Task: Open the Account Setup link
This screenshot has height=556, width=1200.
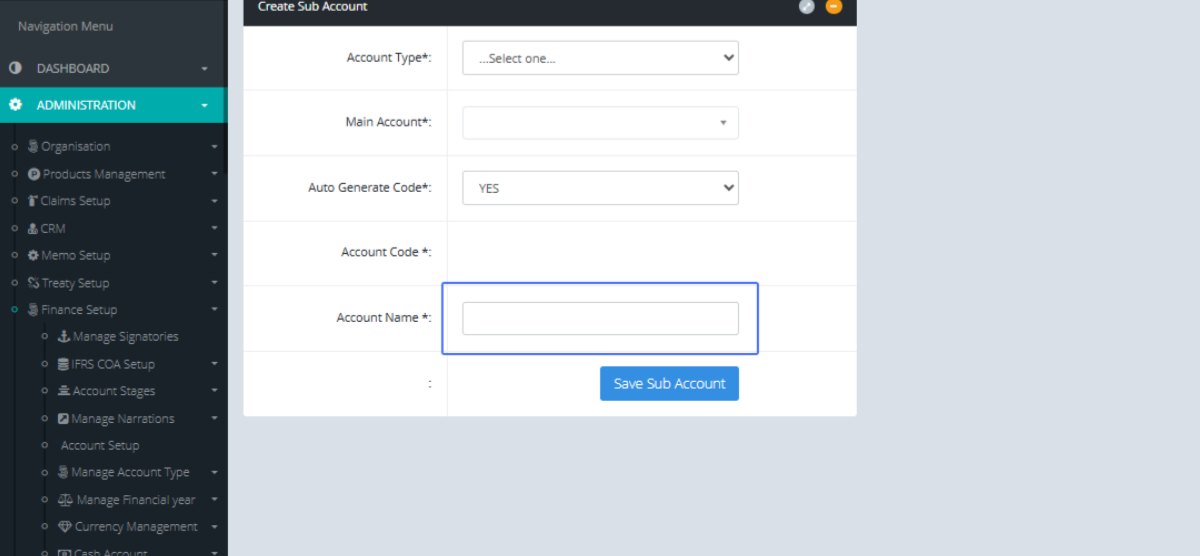Action: click(100, 446)
